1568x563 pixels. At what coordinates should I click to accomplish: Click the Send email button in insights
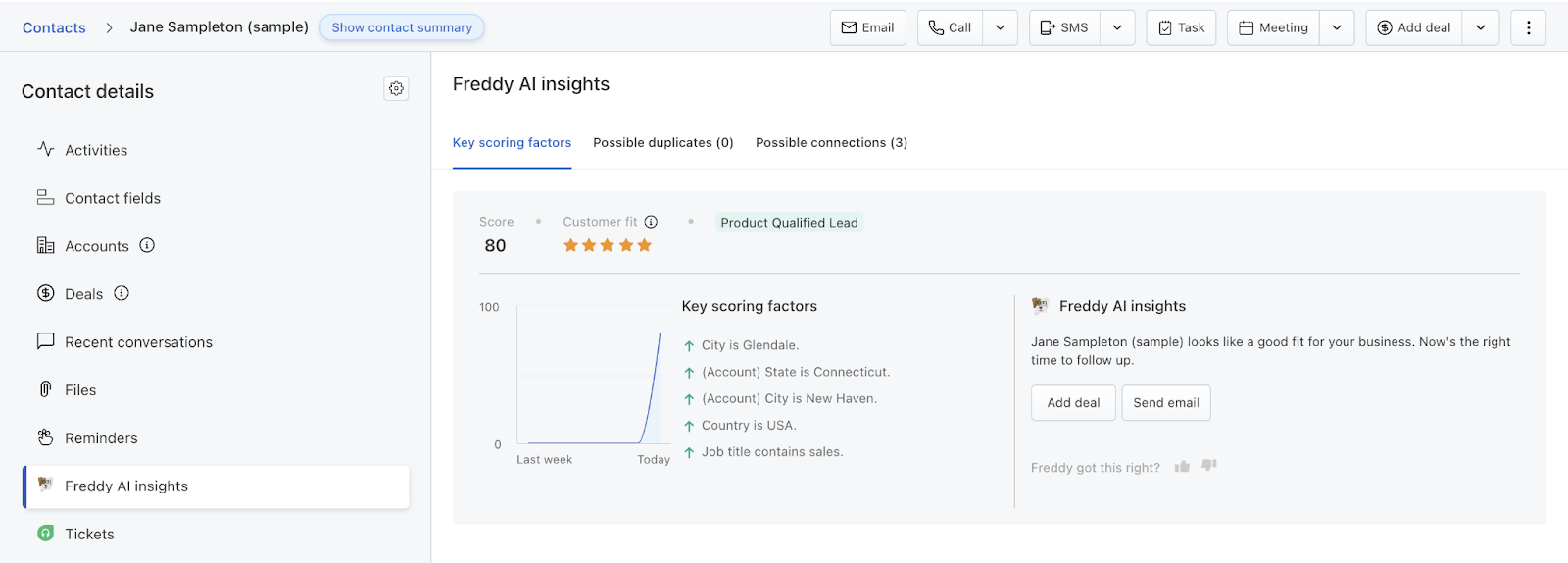point(1166,402)
